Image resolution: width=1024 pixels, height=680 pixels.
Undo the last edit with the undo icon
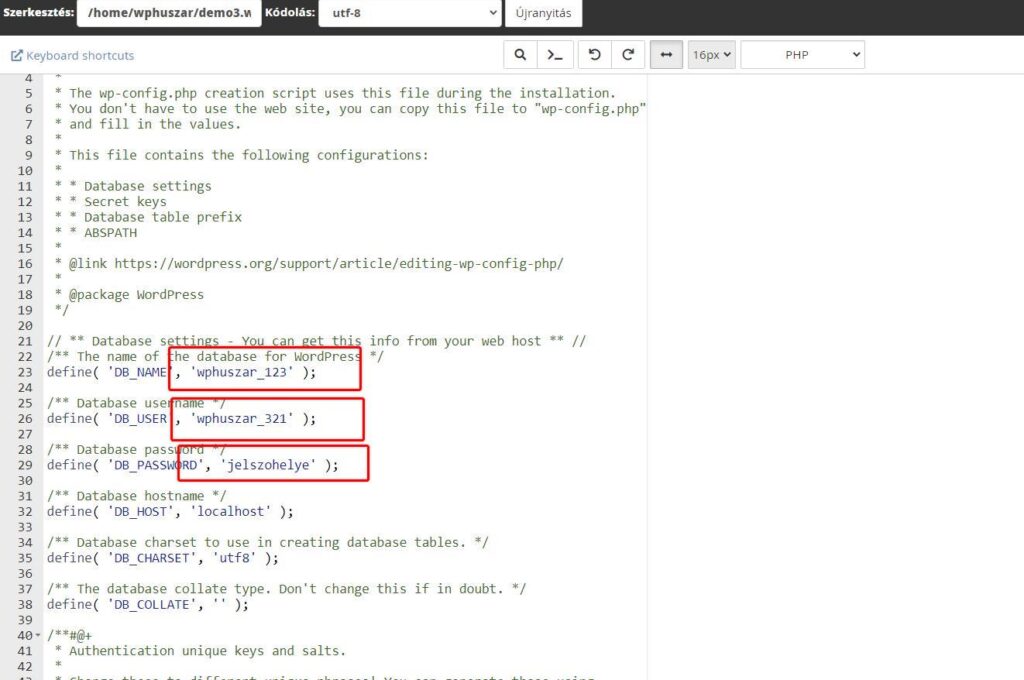click(594, 55)
